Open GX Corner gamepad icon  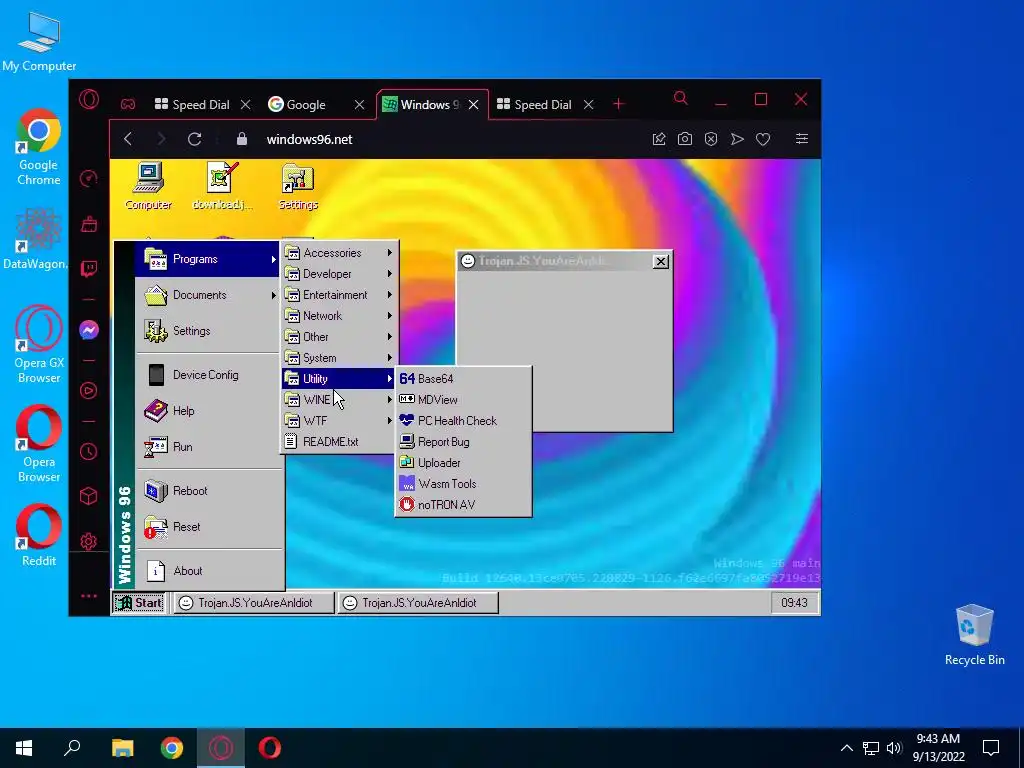coord(128,104)
